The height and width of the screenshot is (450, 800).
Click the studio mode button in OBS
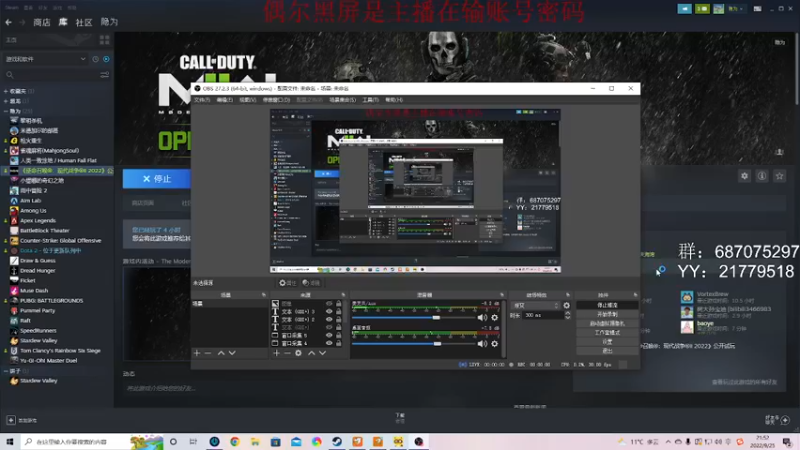tap(607, 333)
